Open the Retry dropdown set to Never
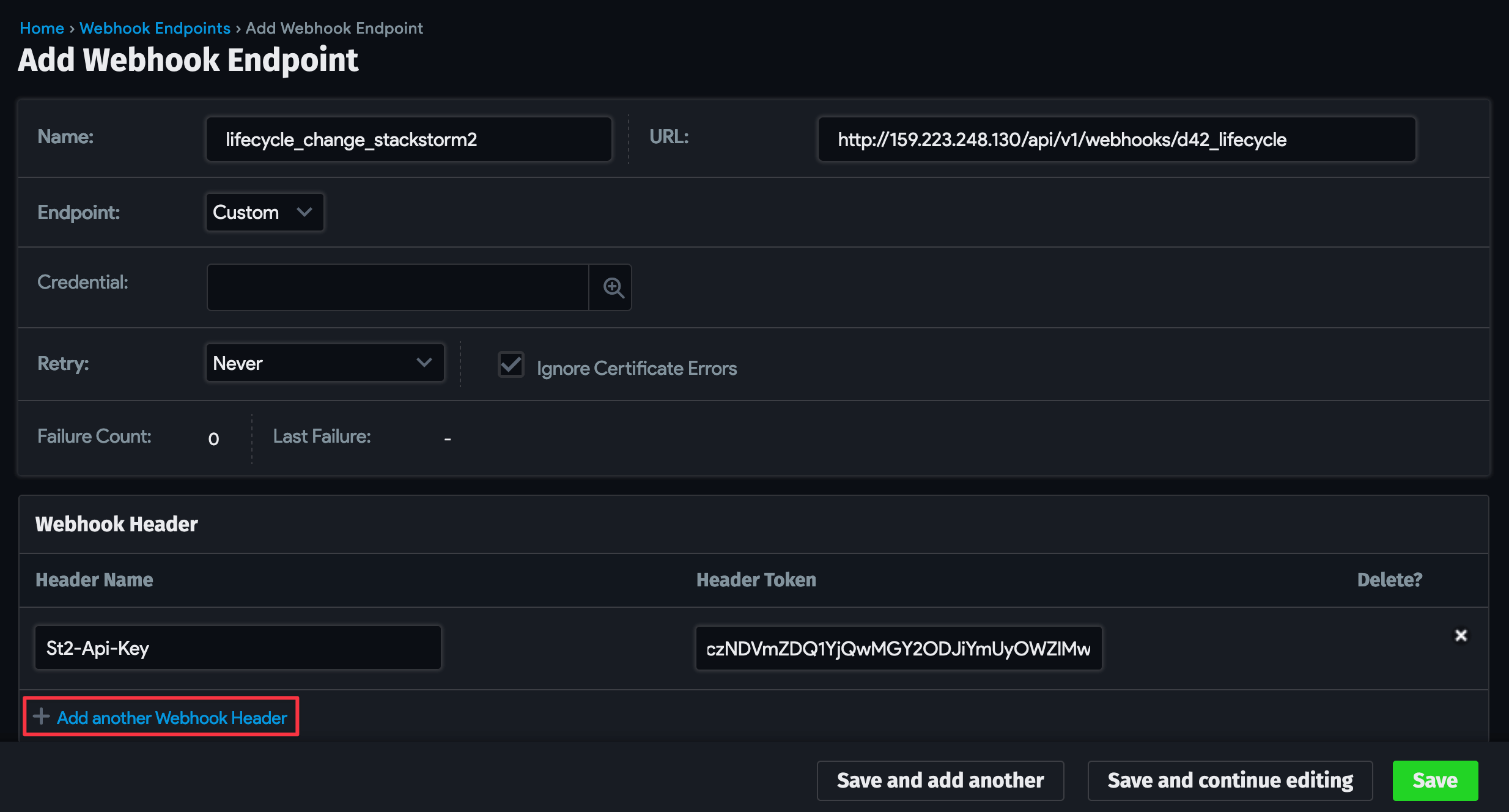This screenshot has height=812, width=1509. pyautogui.click(x=324, y=363)
